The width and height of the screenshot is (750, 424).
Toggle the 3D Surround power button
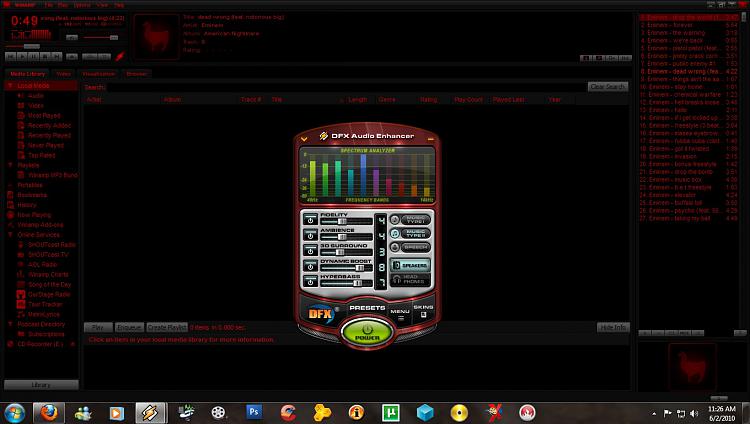pyautogui.click(x=310, y=251)
